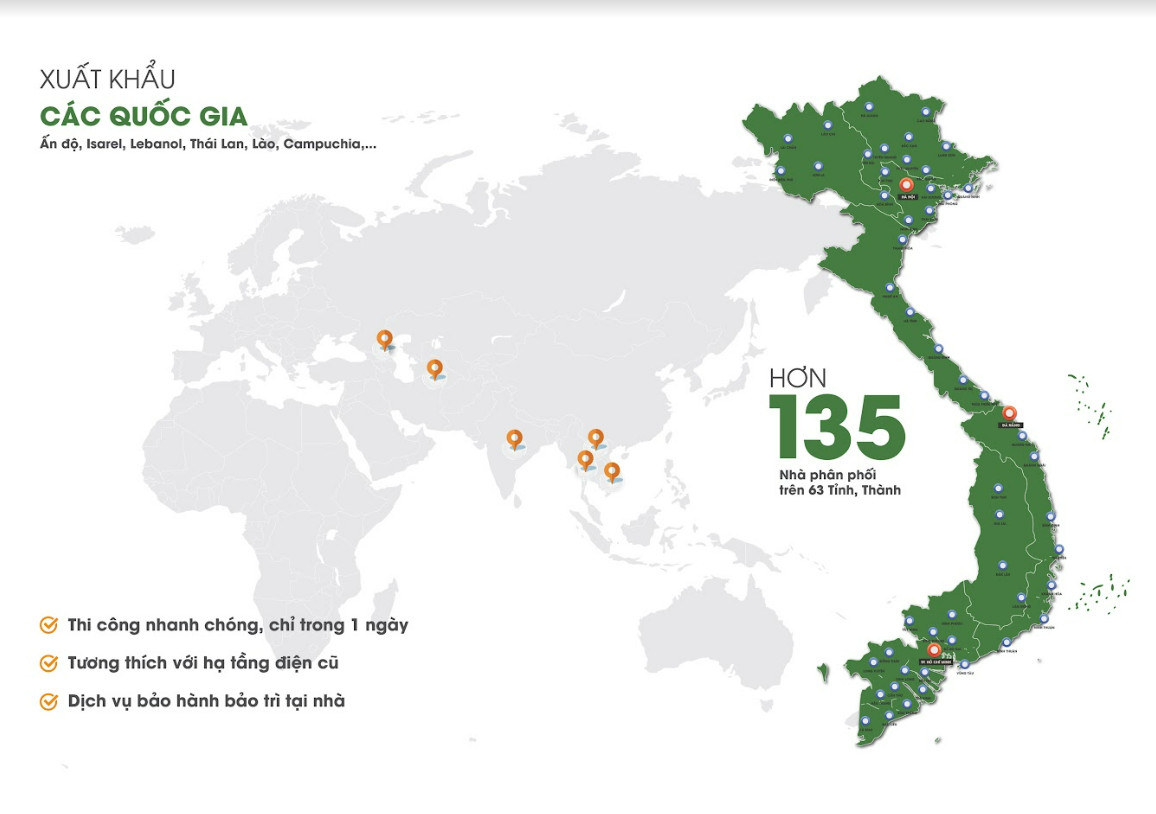
Task: Click the red Hà Nội location pin
Action: (906, 185)
